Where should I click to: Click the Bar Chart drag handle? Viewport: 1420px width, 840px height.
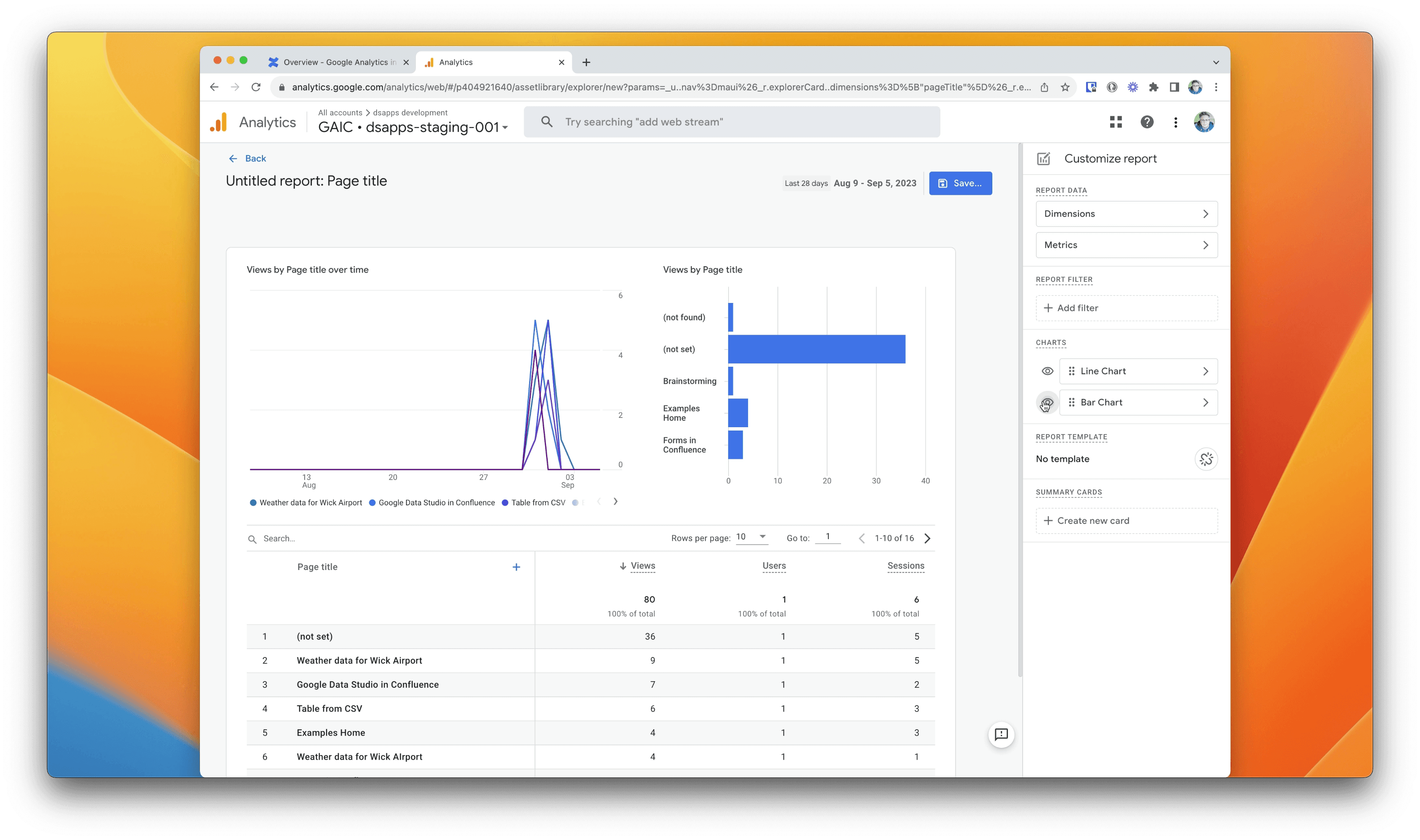(1071, 402)
